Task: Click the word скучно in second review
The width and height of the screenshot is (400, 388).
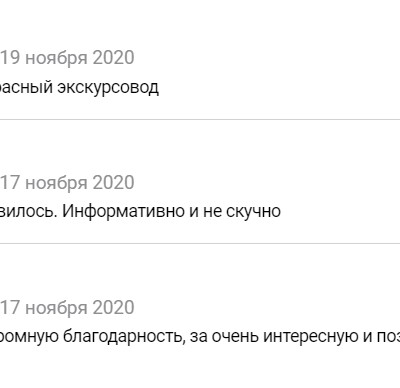Action: 253,211
